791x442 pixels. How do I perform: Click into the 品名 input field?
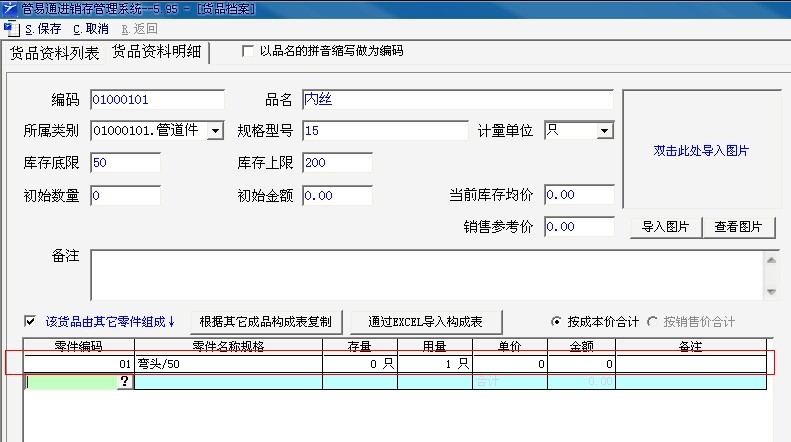click(456, 100)
